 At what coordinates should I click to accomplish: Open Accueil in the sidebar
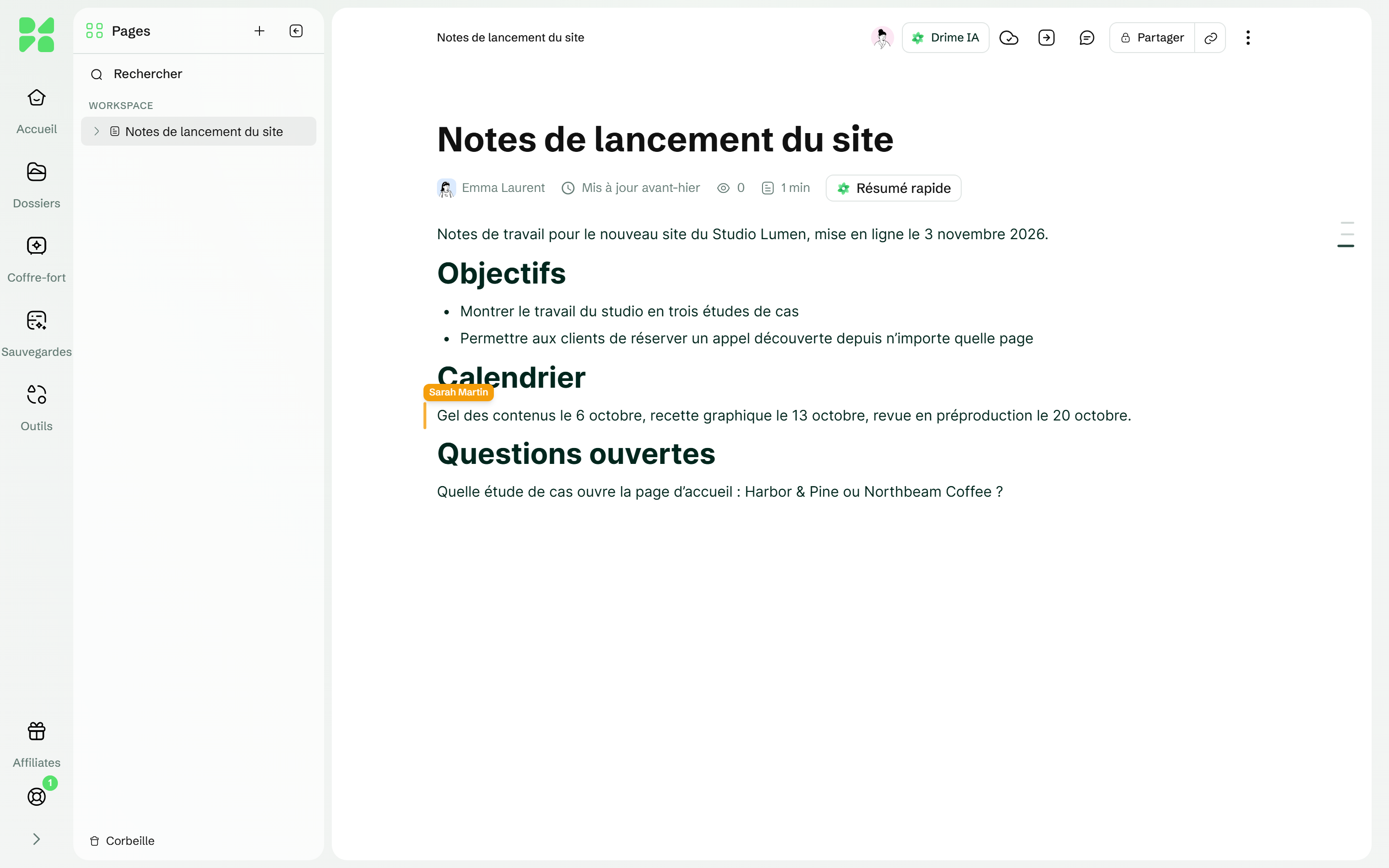pyautogui.click(x=36, y=111)
